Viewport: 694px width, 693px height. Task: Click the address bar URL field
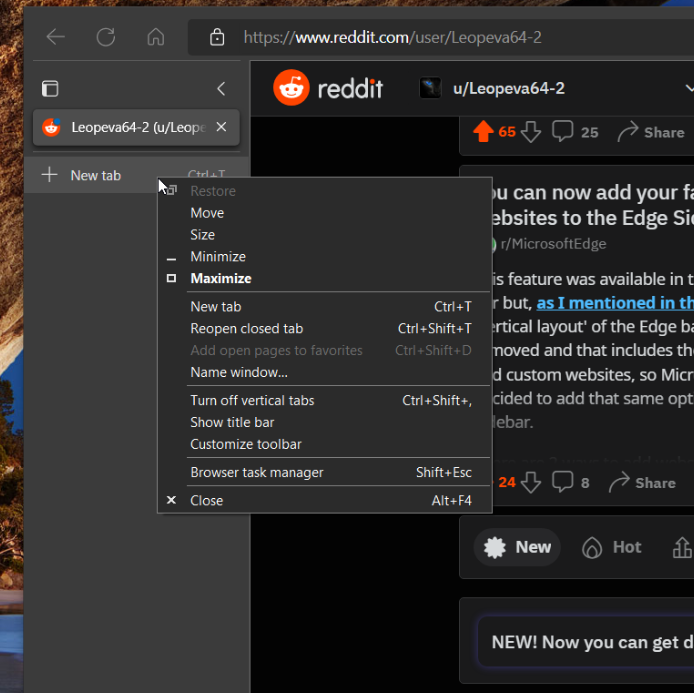[440, 37]
